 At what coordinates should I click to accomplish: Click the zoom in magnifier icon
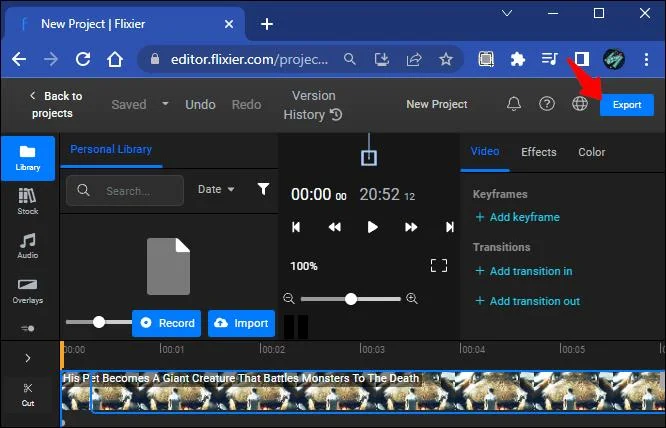(x=412, y=298)
